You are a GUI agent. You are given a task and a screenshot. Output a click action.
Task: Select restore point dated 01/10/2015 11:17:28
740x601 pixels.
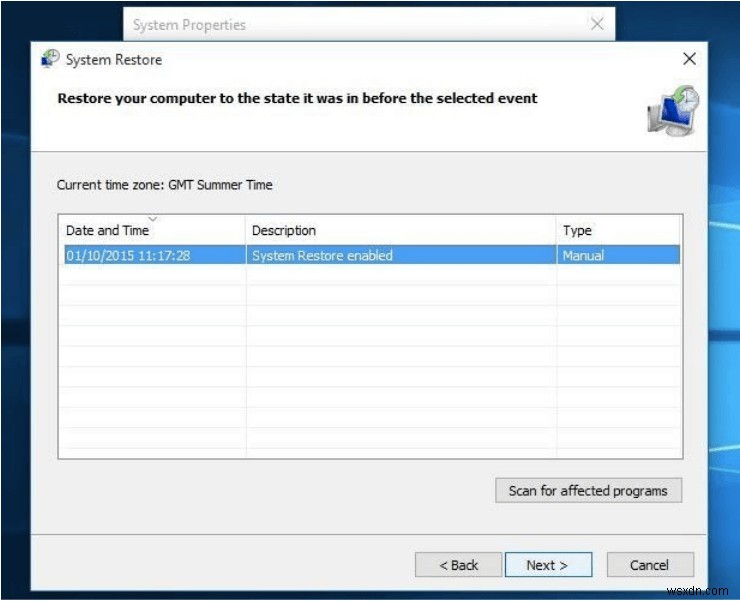tap(372, 255)
